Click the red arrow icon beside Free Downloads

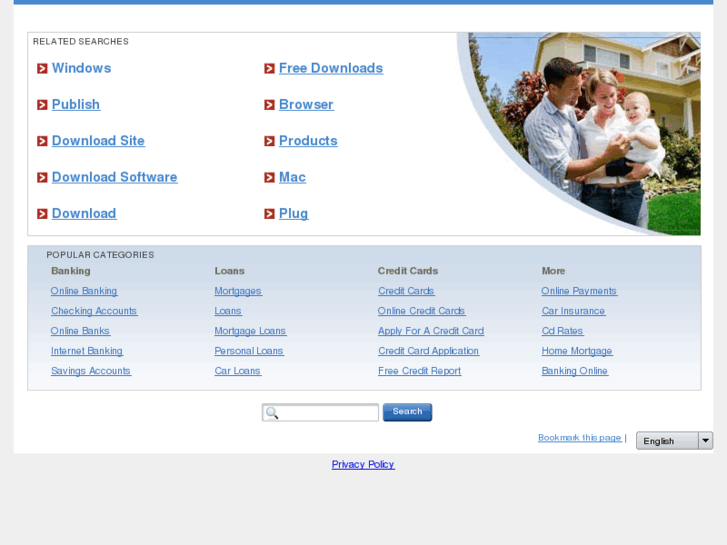(269, 69)
